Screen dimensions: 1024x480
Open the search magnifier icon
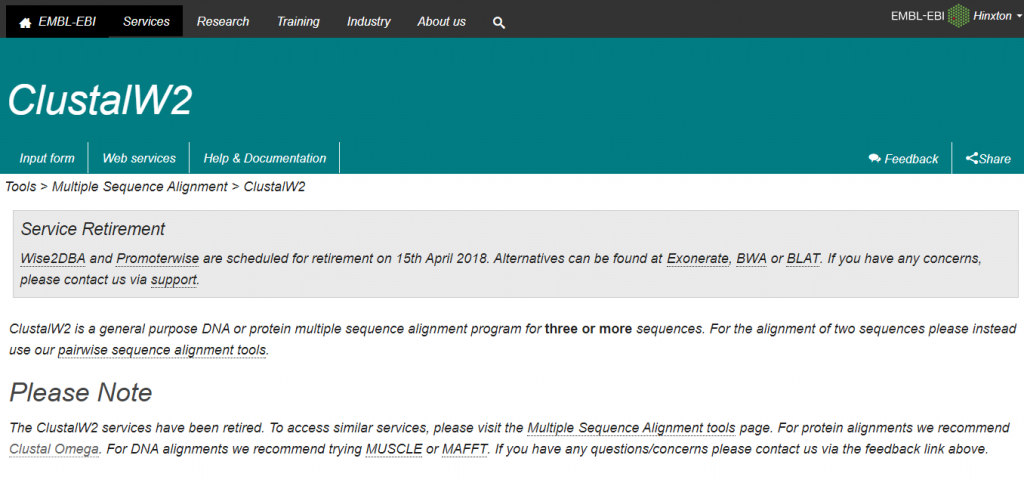pyautogui.click(x=499, y=23)
